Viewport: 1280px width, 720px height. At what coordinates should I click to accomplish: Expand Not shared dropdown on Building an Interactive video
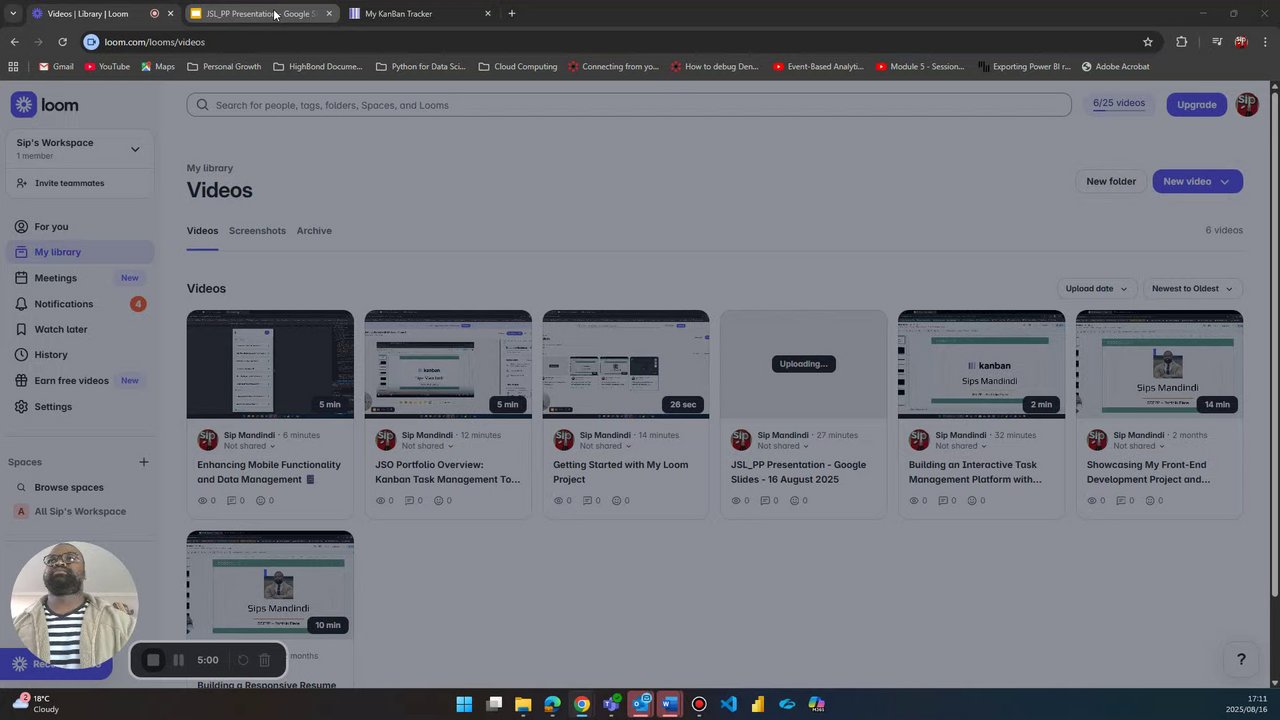point(961,446)
